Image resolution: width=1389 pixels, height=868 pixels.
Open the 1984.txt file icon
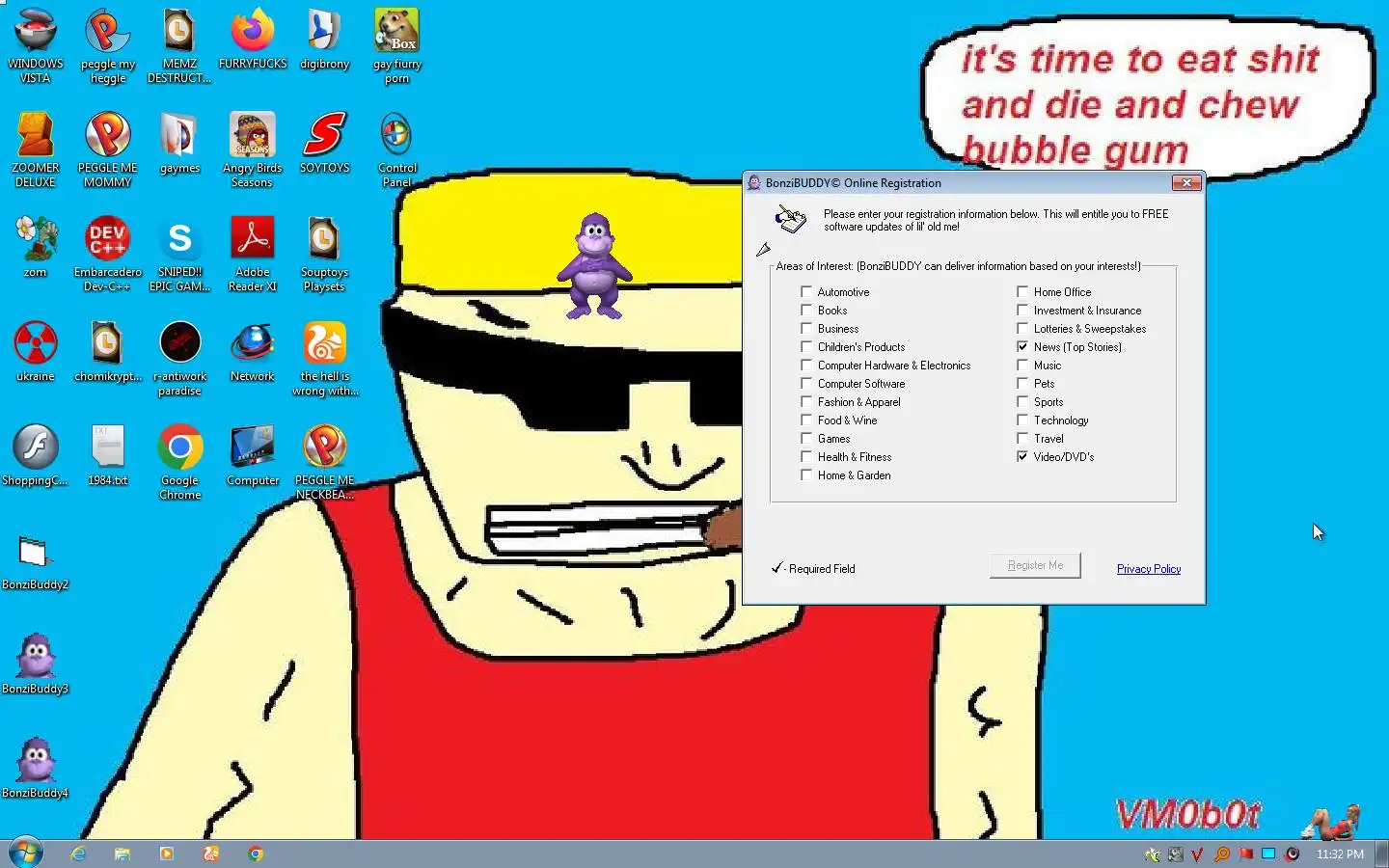[x=108, y=455]
